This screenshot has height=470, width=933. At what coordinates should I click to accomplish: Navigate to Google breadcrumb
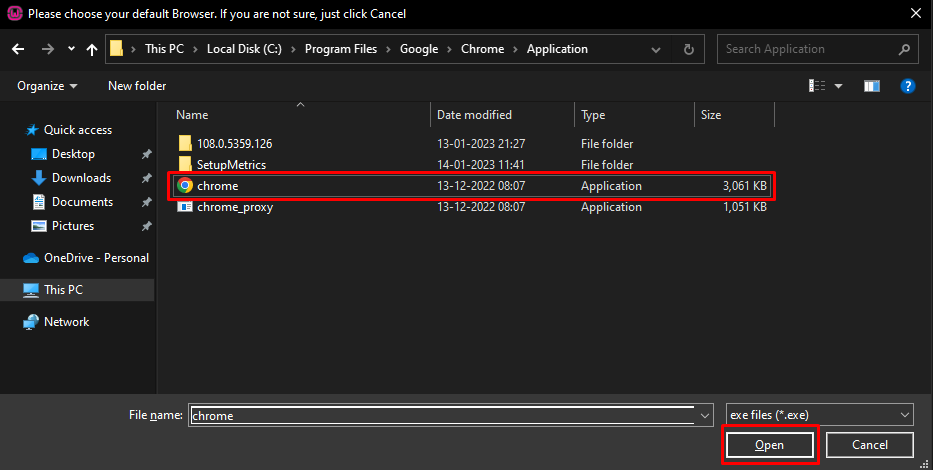pyautogui.click(x=419, y=49)
